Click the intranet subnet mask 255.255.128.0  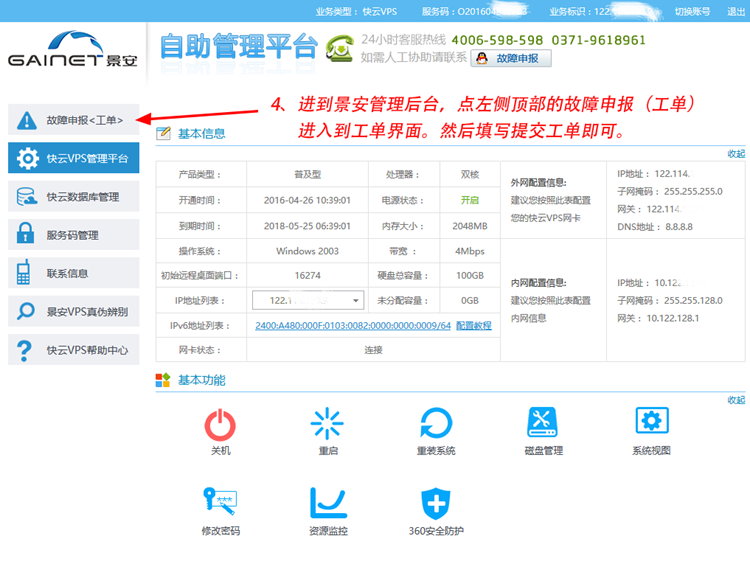[x=693, y=300]
